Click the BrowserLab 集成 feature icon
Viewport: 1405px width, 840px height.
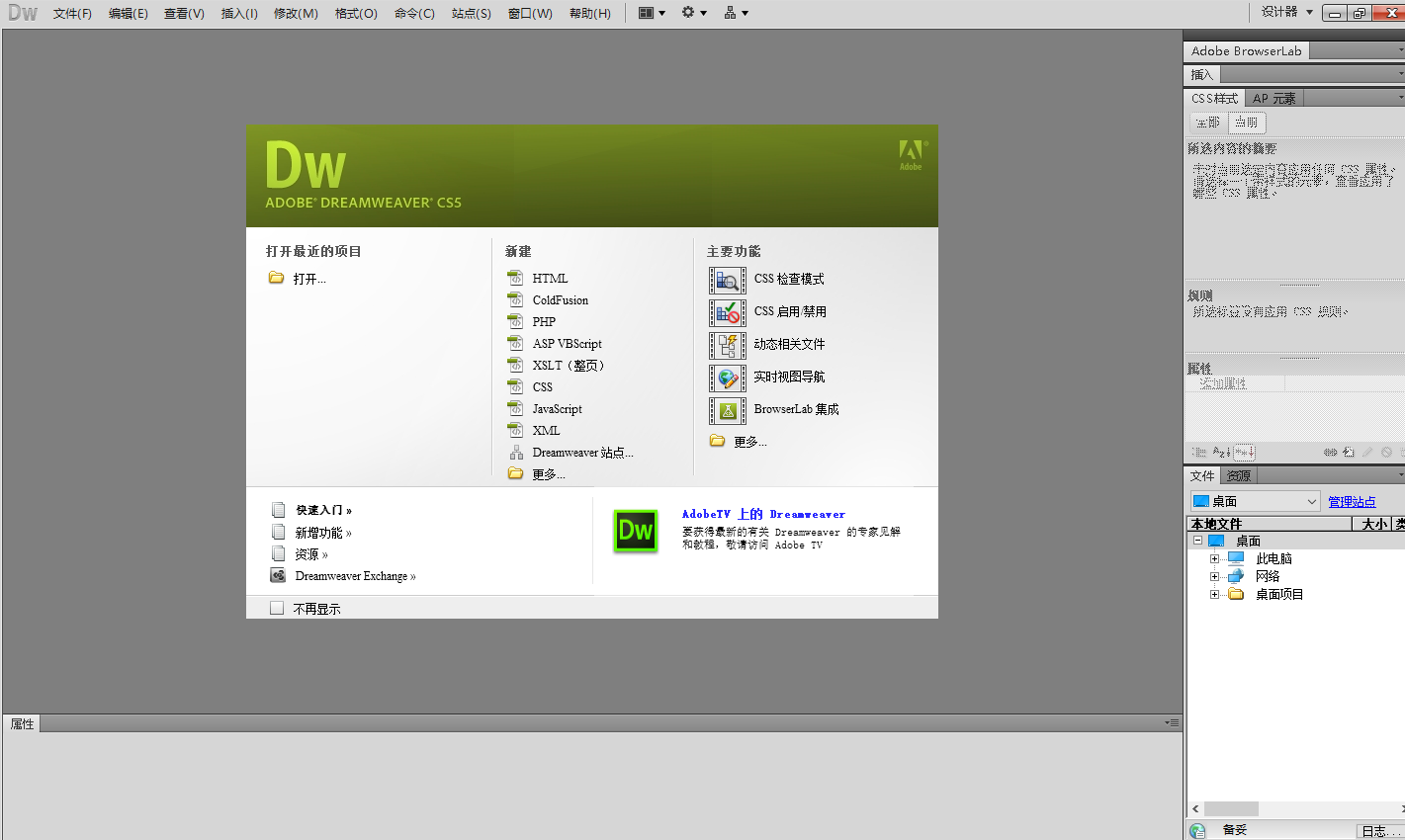click(728, 410)
